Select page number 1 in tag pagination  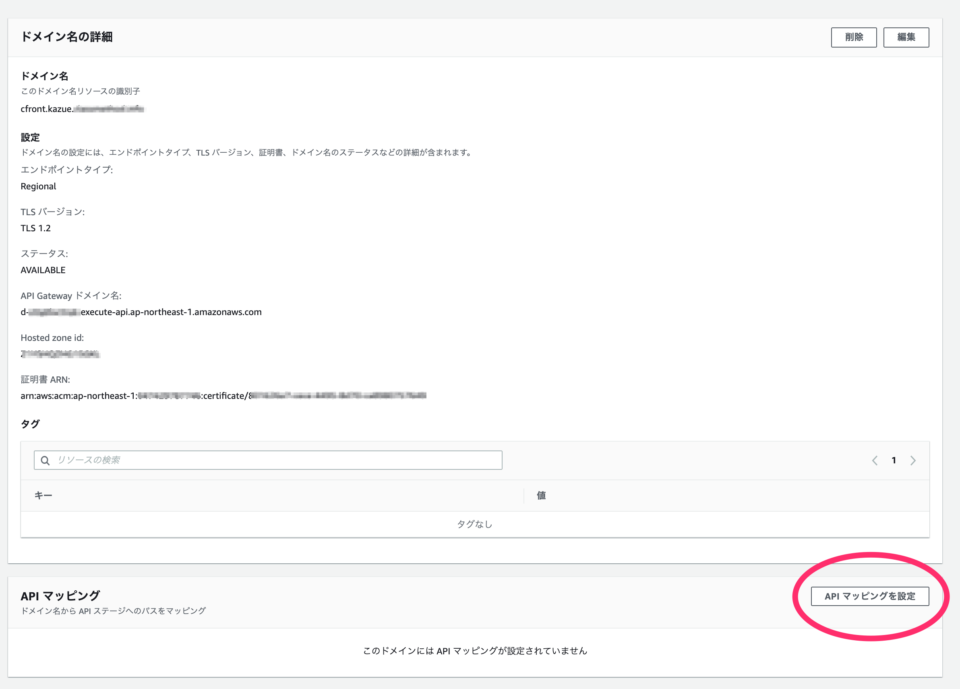coord(894,461)
